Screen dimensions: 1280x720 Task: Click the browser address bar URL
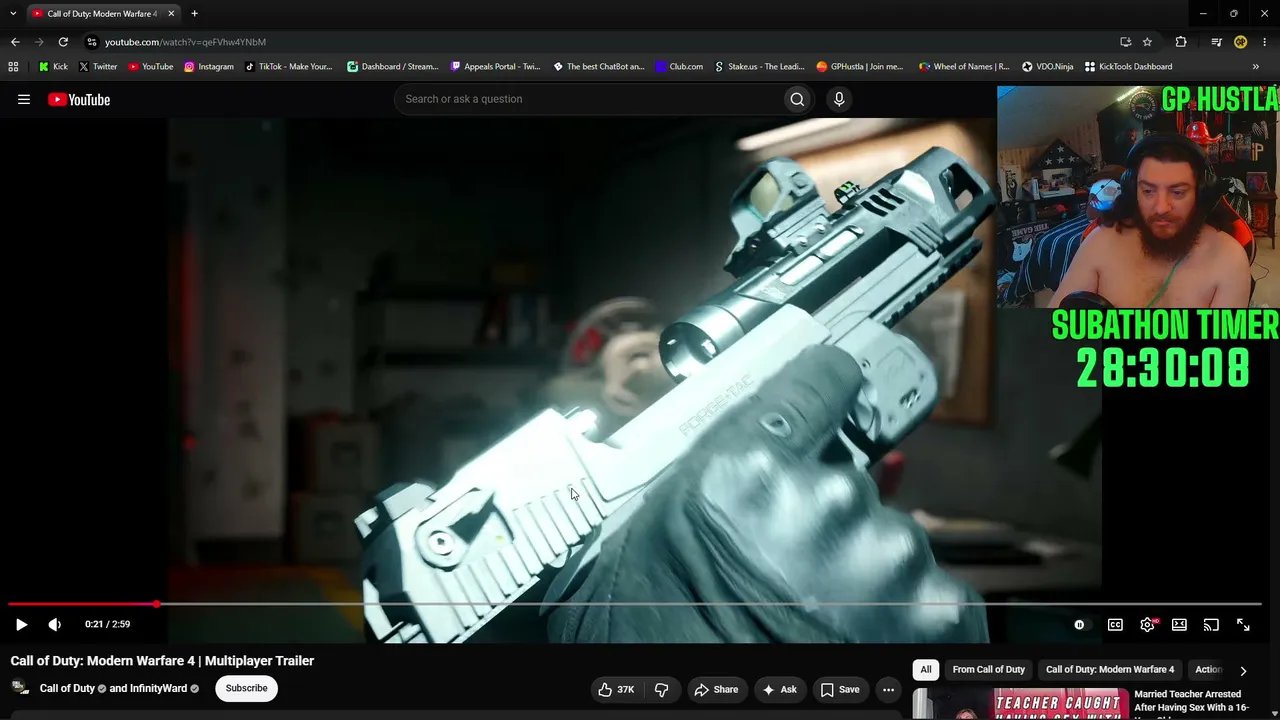(x=185, y=42)
